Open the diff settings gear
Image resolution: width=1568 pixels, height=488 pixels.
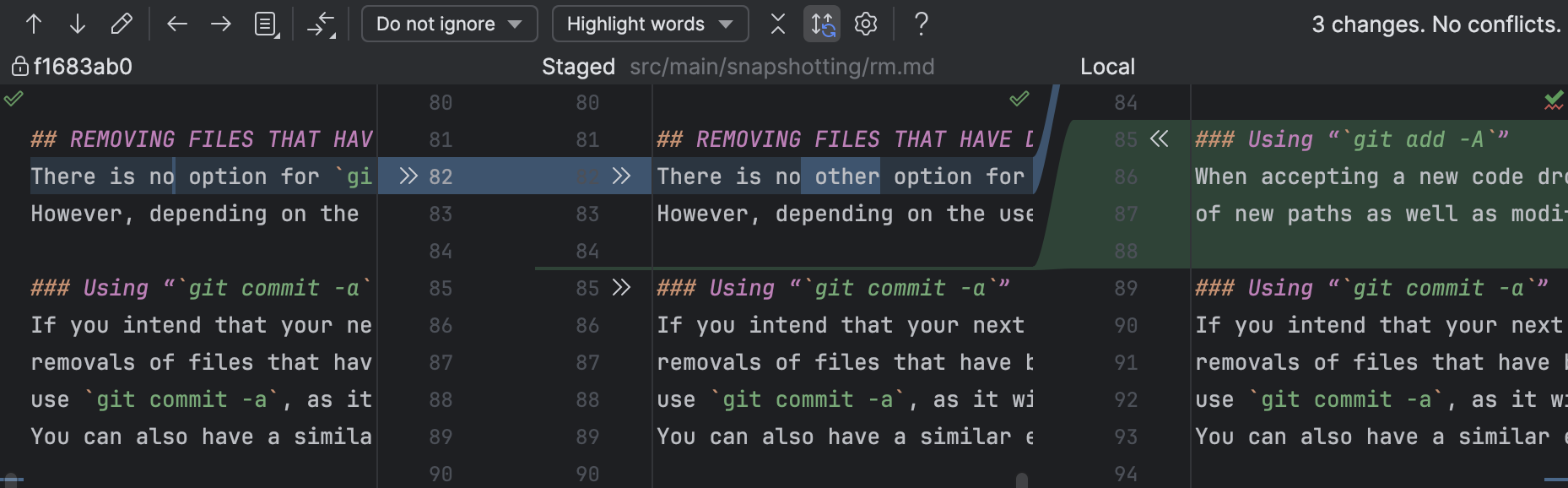click(865, 24)
